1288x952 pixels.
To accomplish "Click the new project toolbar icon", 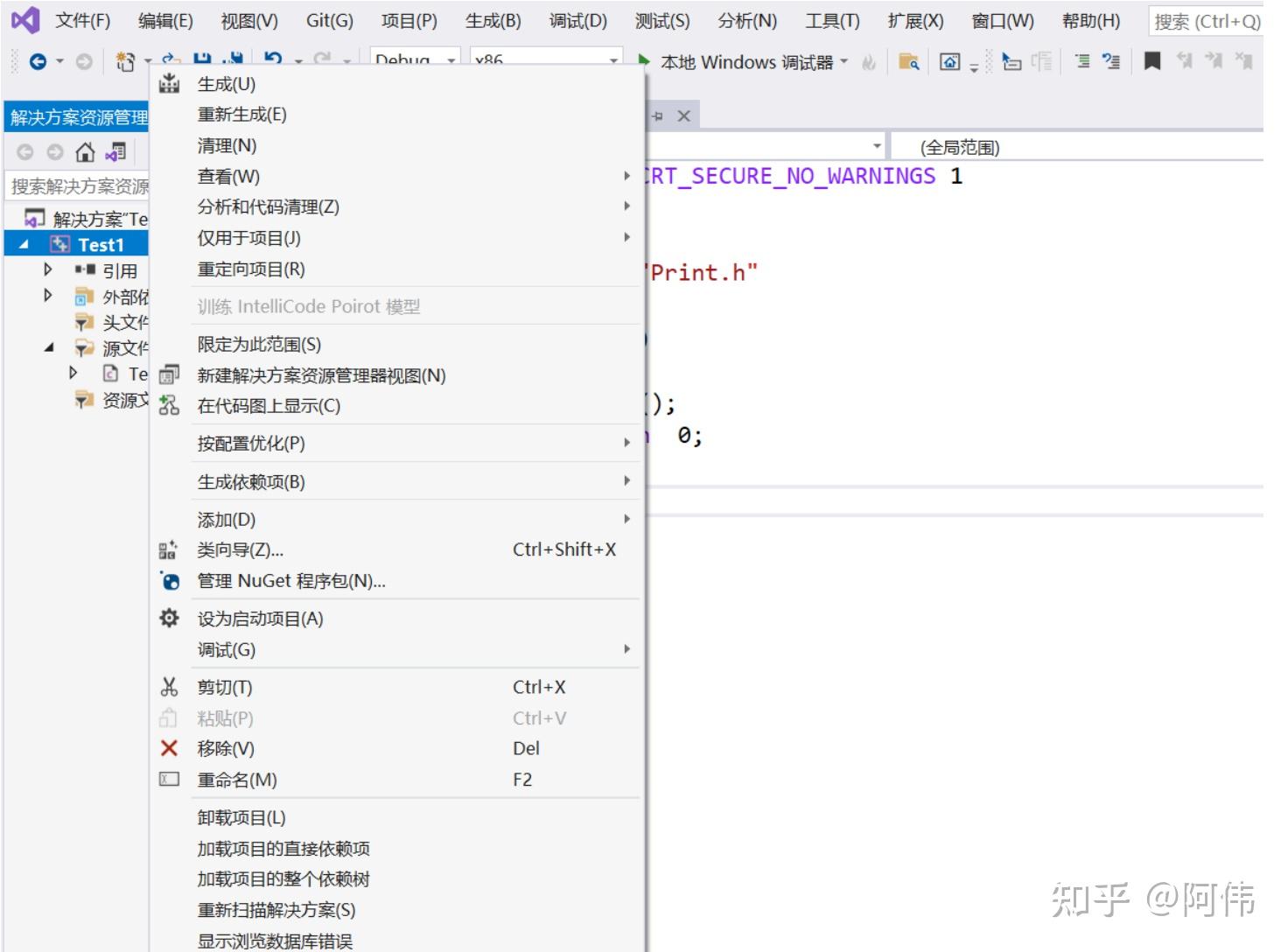I will click(125, 61).
